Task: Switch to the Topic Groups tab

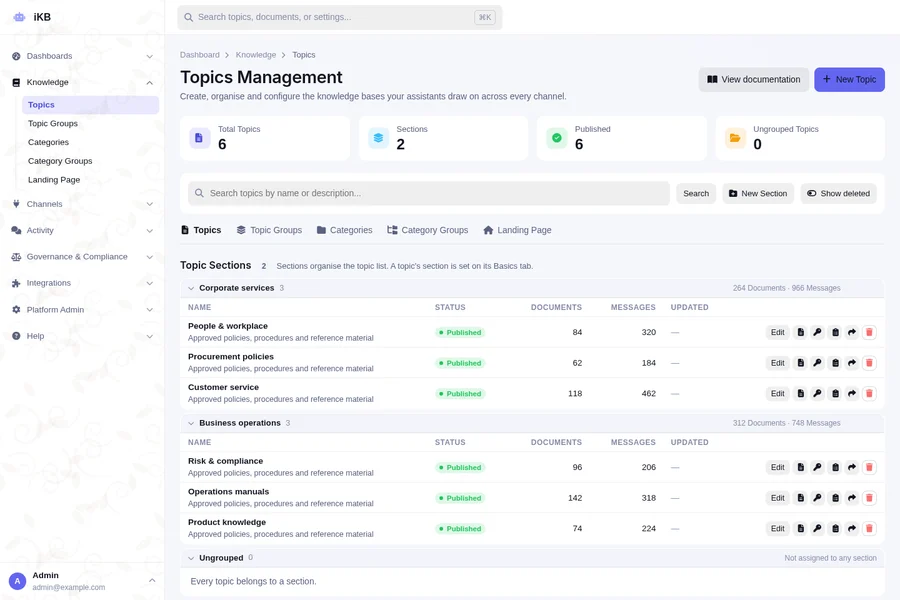Action: tap(269, 230)
